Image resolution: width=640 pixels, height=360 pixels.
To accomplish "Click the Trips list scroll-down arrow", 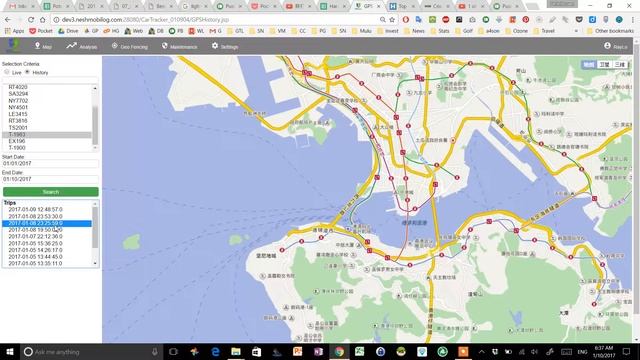I will [x=95, y=263].
